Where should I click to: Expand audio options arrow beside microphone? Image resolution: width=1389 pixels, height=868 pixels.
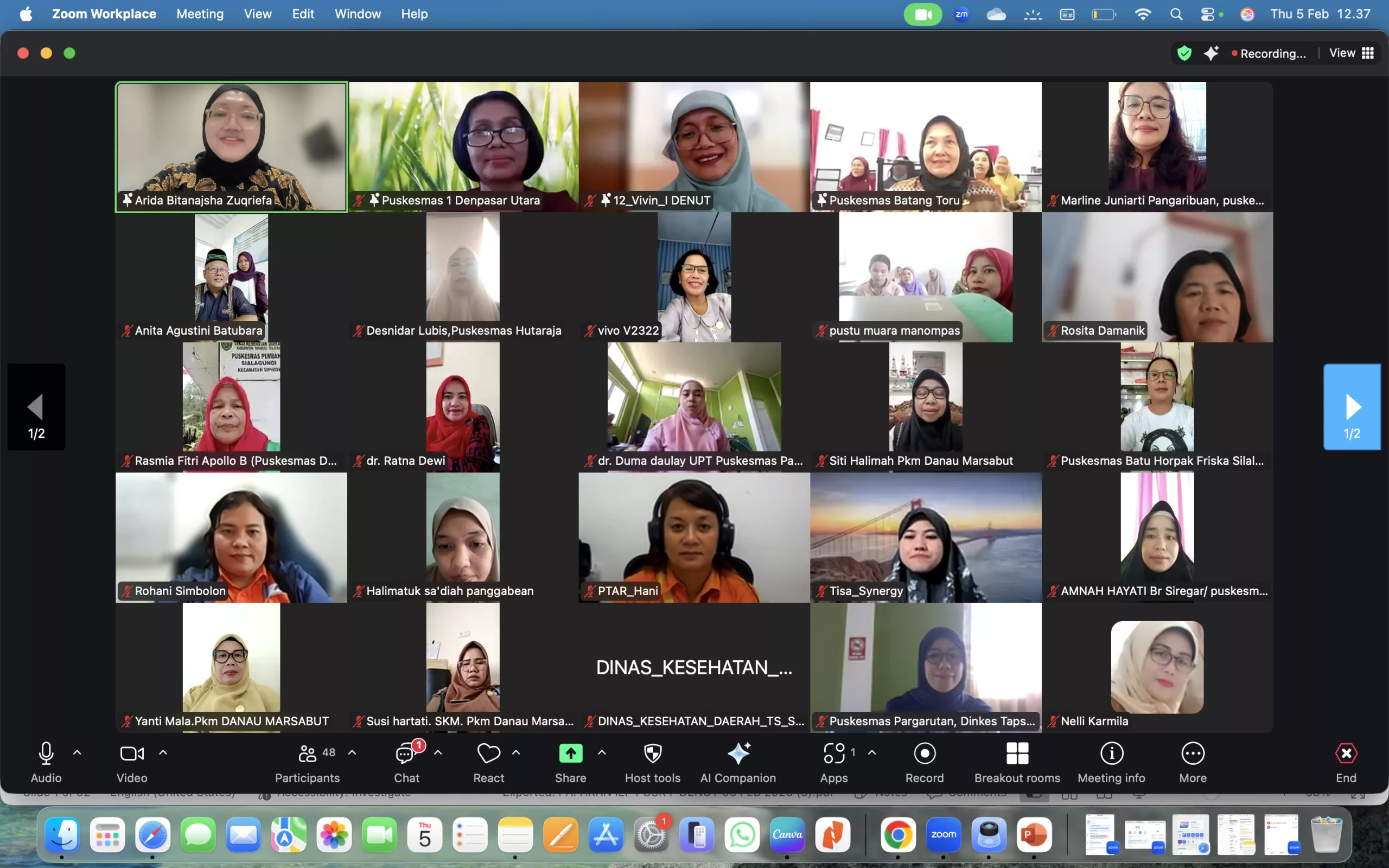[x=78, y=752]
